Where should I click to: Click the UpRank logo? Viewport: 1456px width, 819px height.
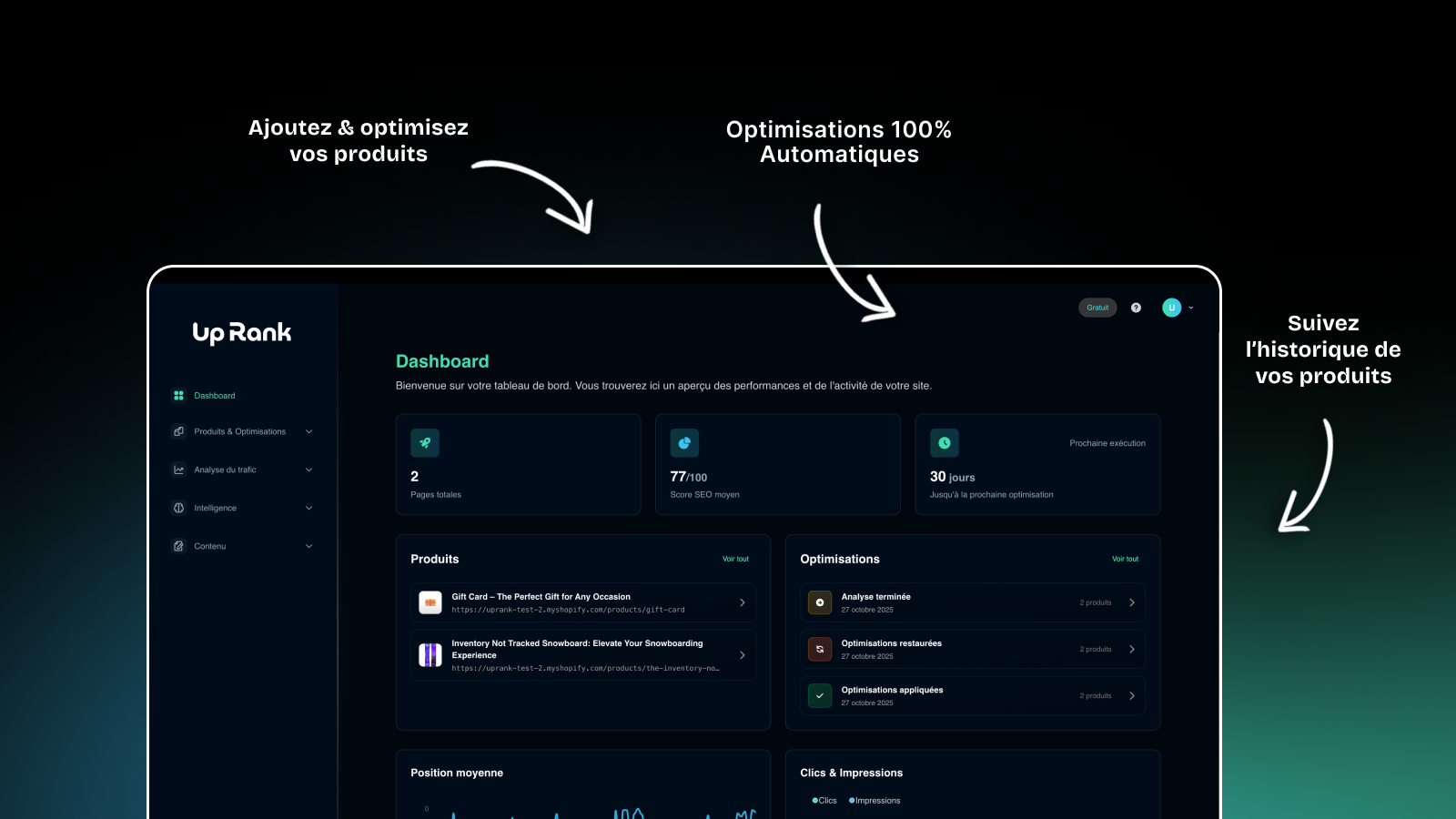pos(242,333)
